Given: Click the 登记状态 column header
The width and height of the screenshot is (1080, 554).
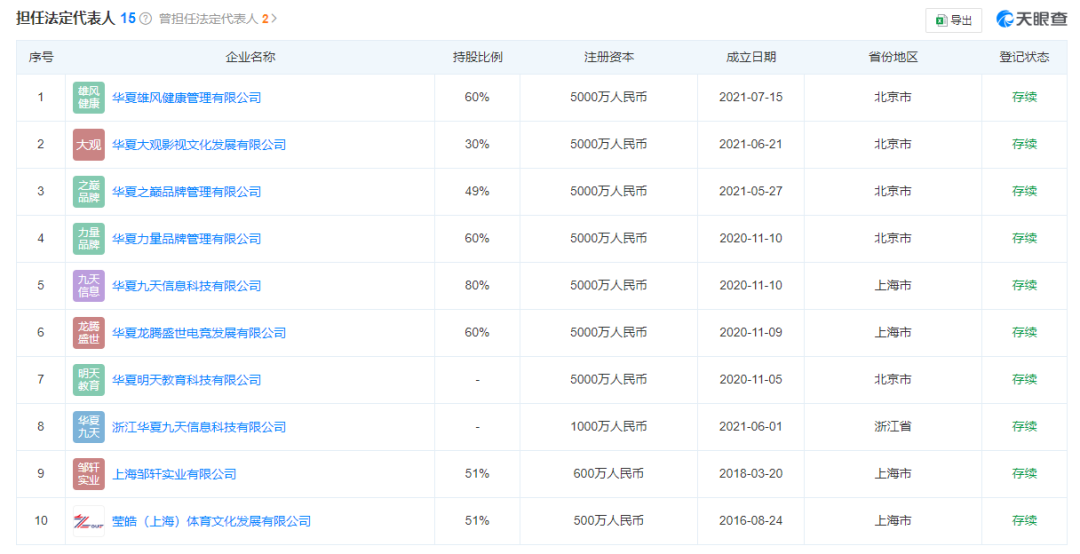Looking at the screenshot, I should 1024,57.
